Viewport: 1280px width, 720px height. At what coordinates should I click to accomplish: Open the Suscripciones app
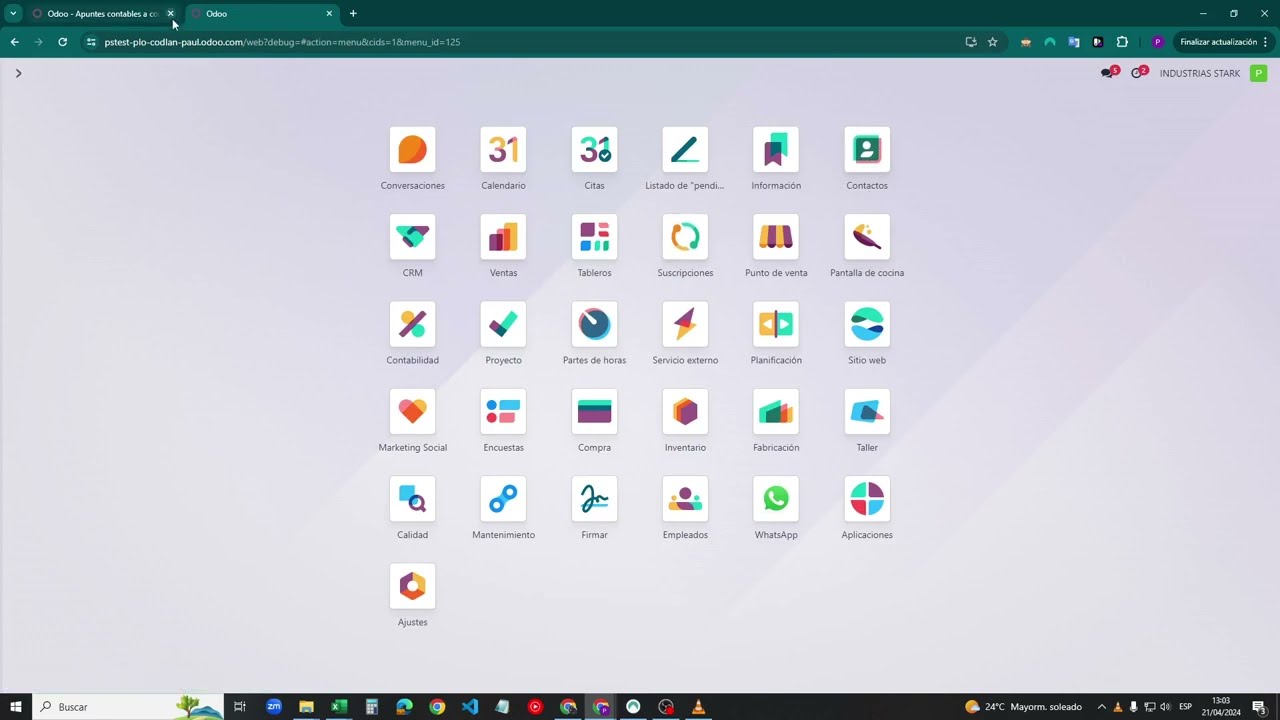point(685,237)
